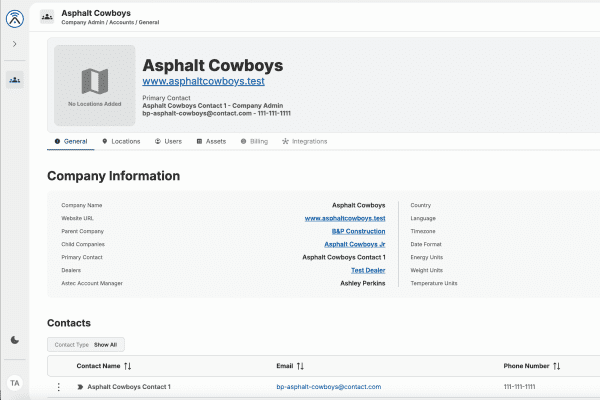
Task: Expand the sidebar with the chevron arrow
Action: coord(15,44)
